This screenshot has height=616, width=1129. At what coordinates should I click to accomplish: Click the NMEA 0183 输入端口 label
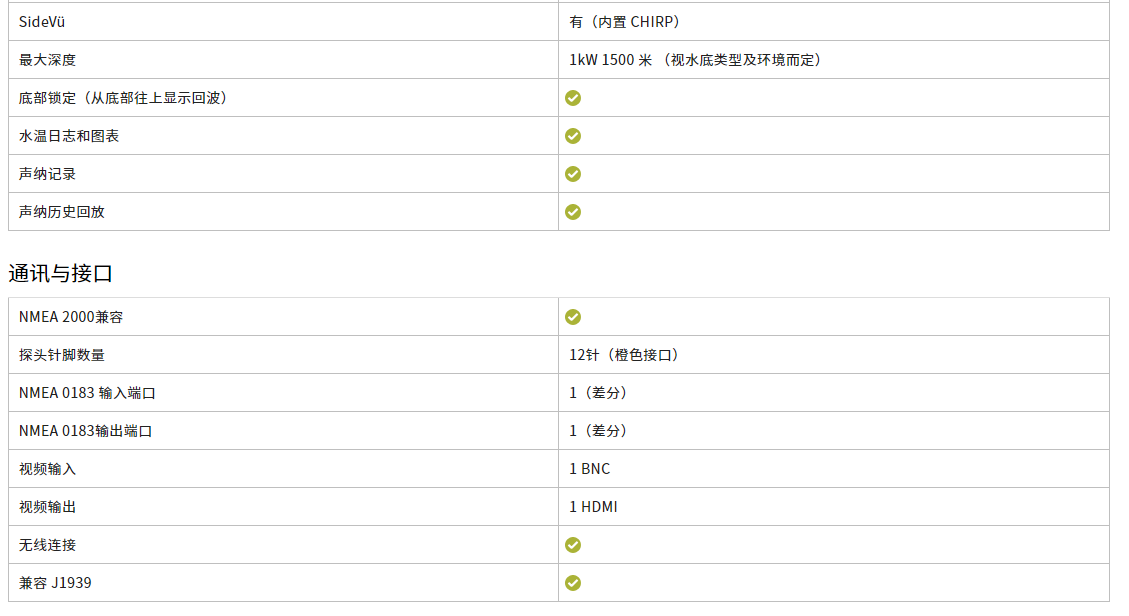[87, 393]
